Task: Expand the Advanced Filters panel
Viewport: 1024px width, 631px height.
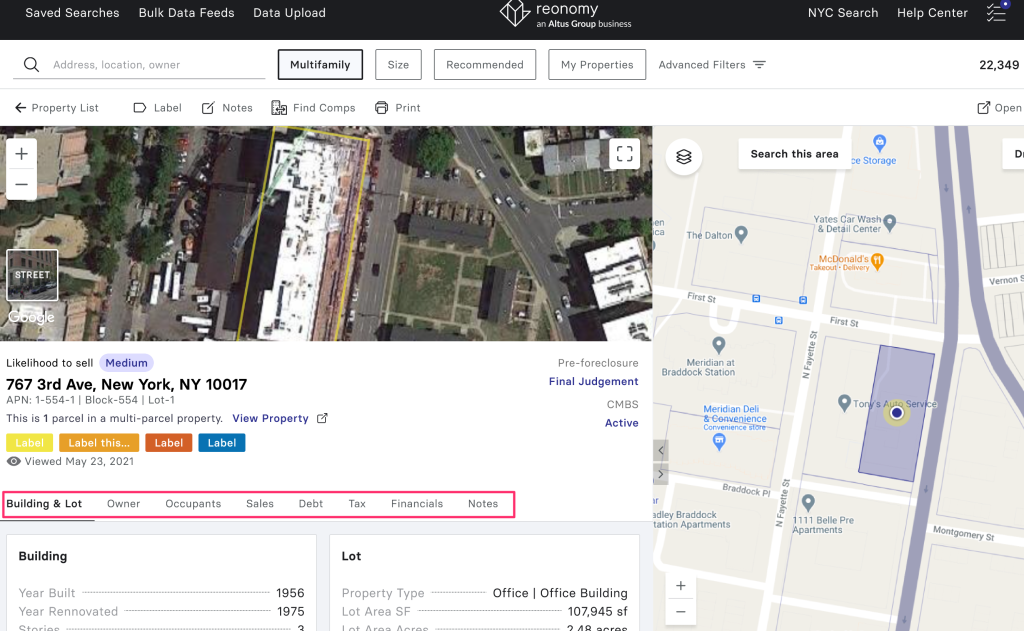Action: click(x=711, y=65)
